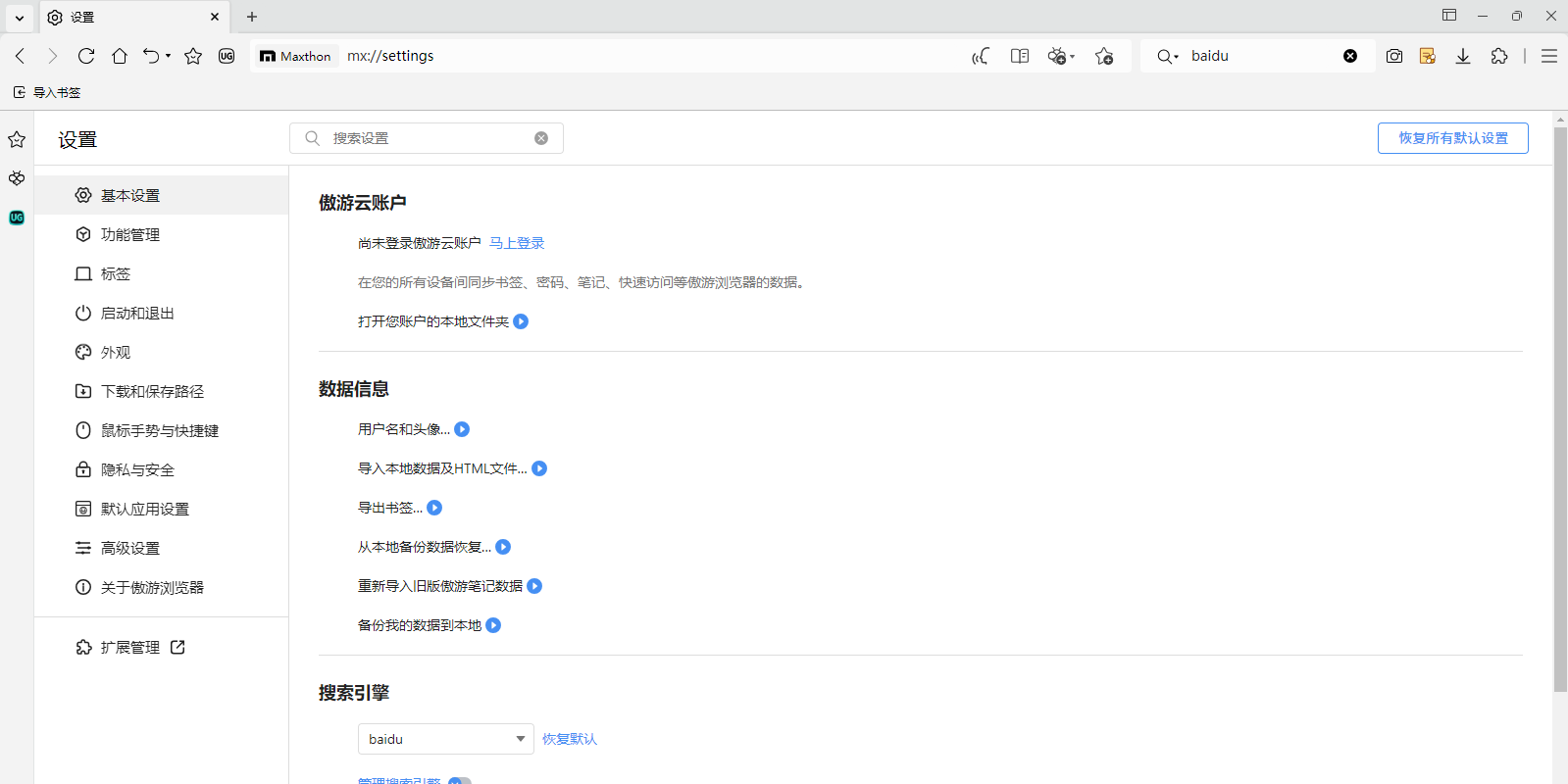Open the extensions puzzle icon
Viewport: 1568px width, 784px height.
click(1498, 56)
